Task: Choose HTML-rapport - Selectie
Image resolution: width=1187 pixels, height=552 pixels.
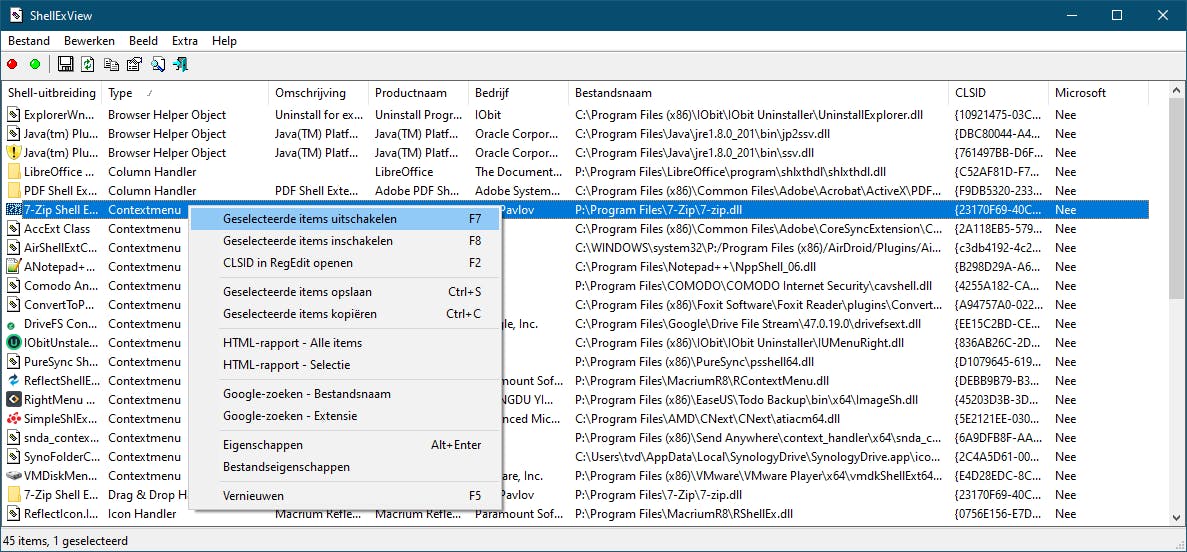Action: click(344, 365)
